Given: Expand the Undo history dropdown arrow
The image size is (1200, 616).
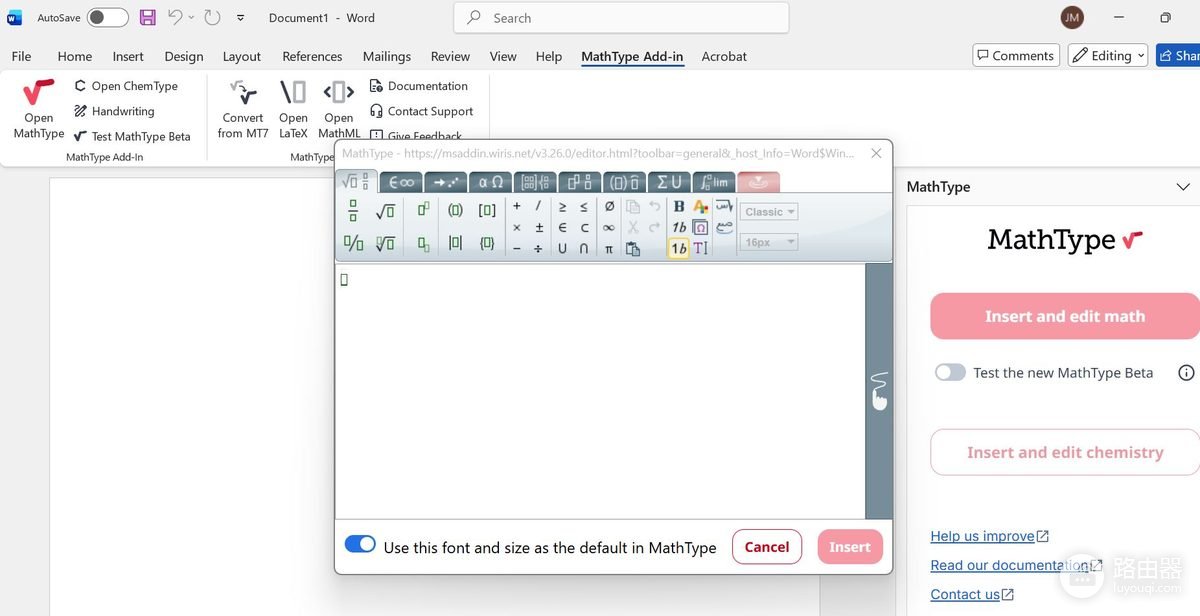Looking at the screenshot, I should tap(192, 18).
